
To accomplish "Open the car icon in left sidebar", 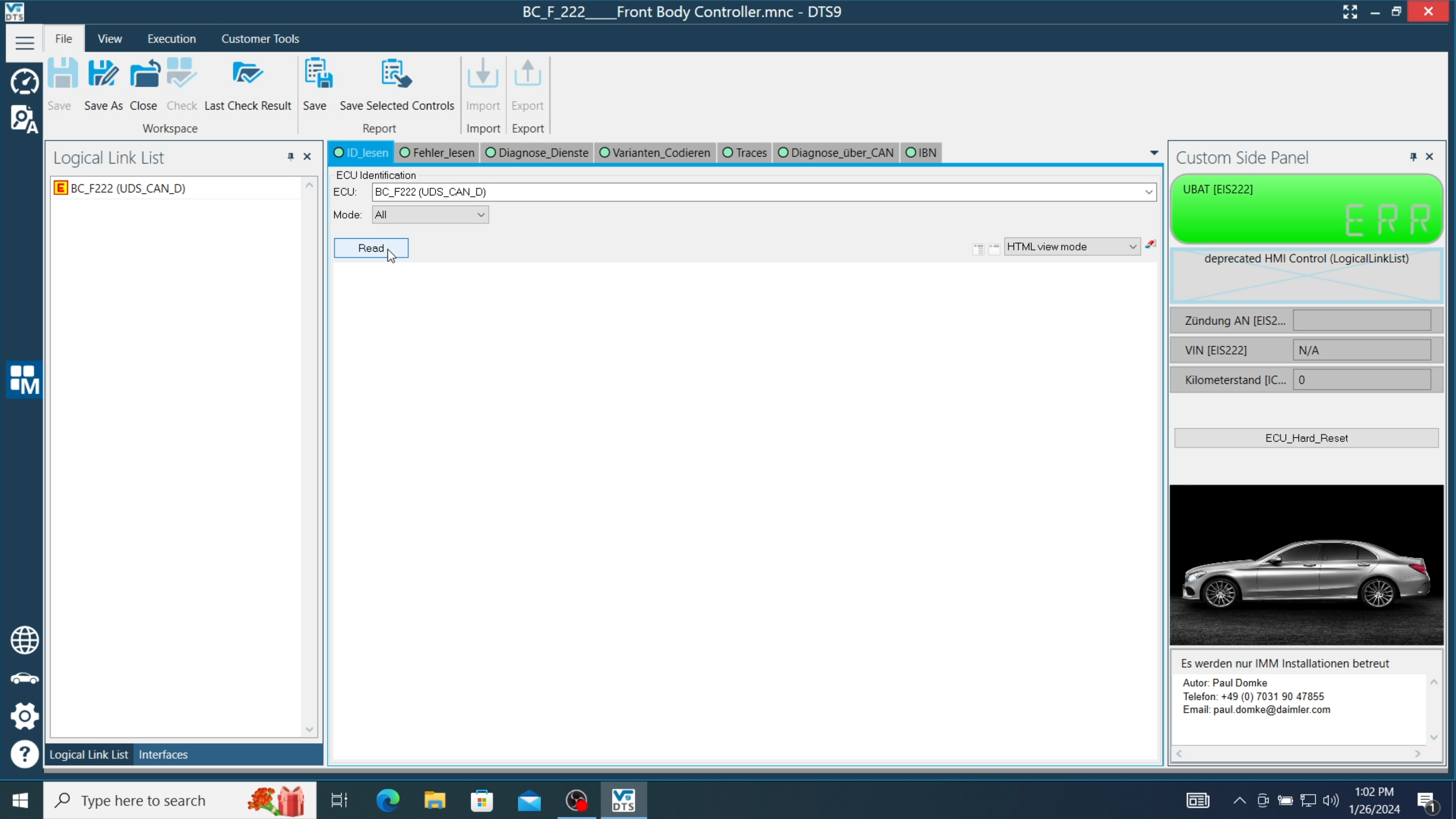I will pyautogui.click(x=24, y=678).
